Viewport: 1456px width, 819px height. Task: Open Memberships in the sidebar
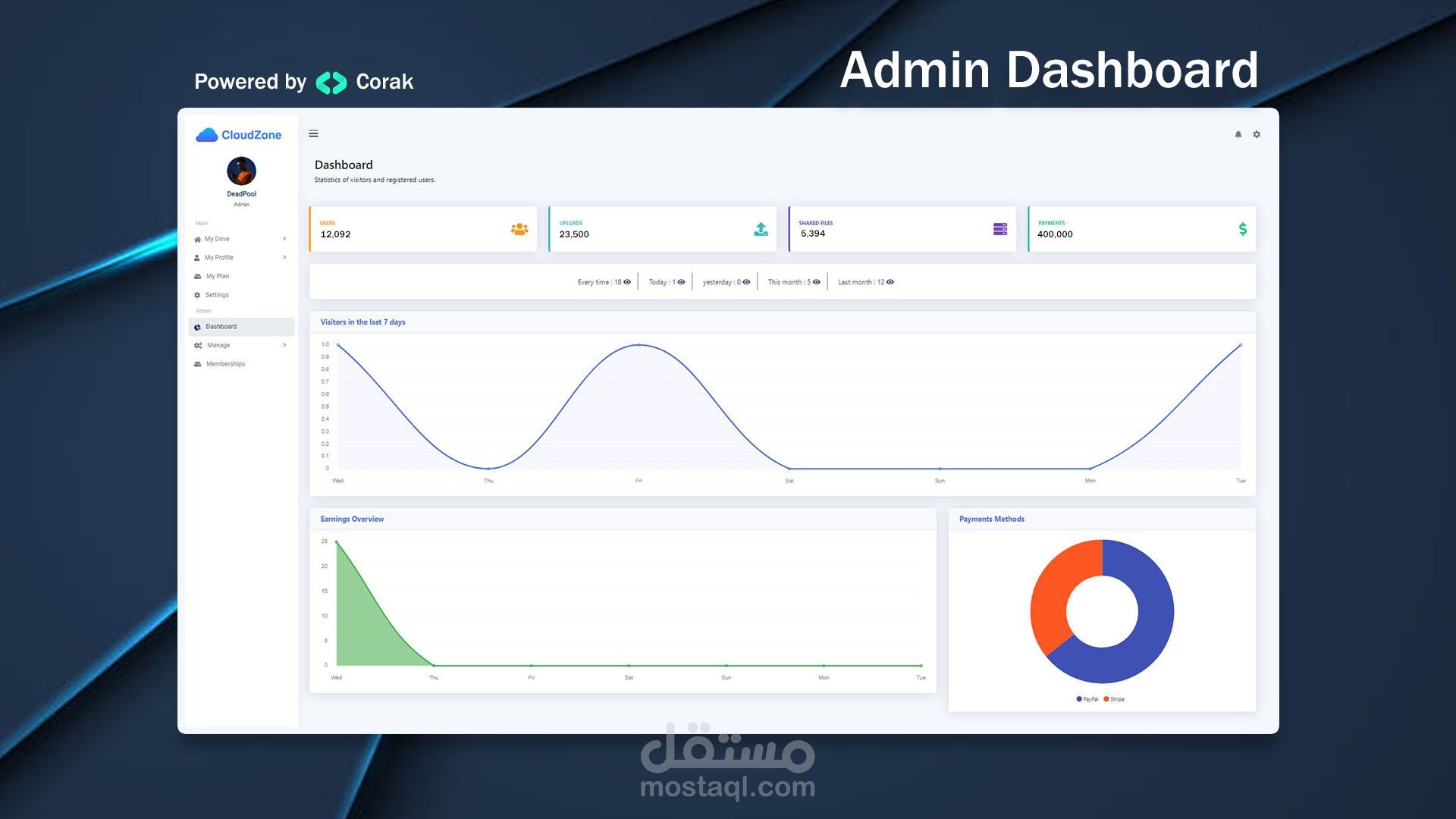225,364
